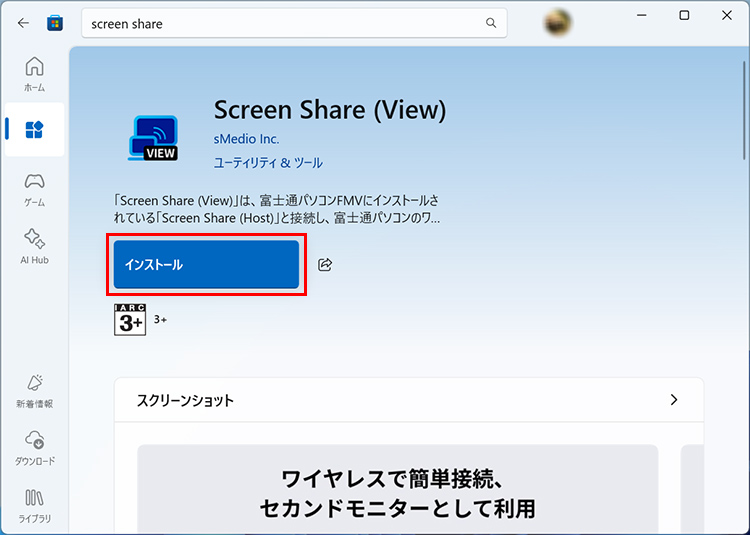Click the app description text
Image resolution: width=750 pixels, height=535 pixels.
276,209
